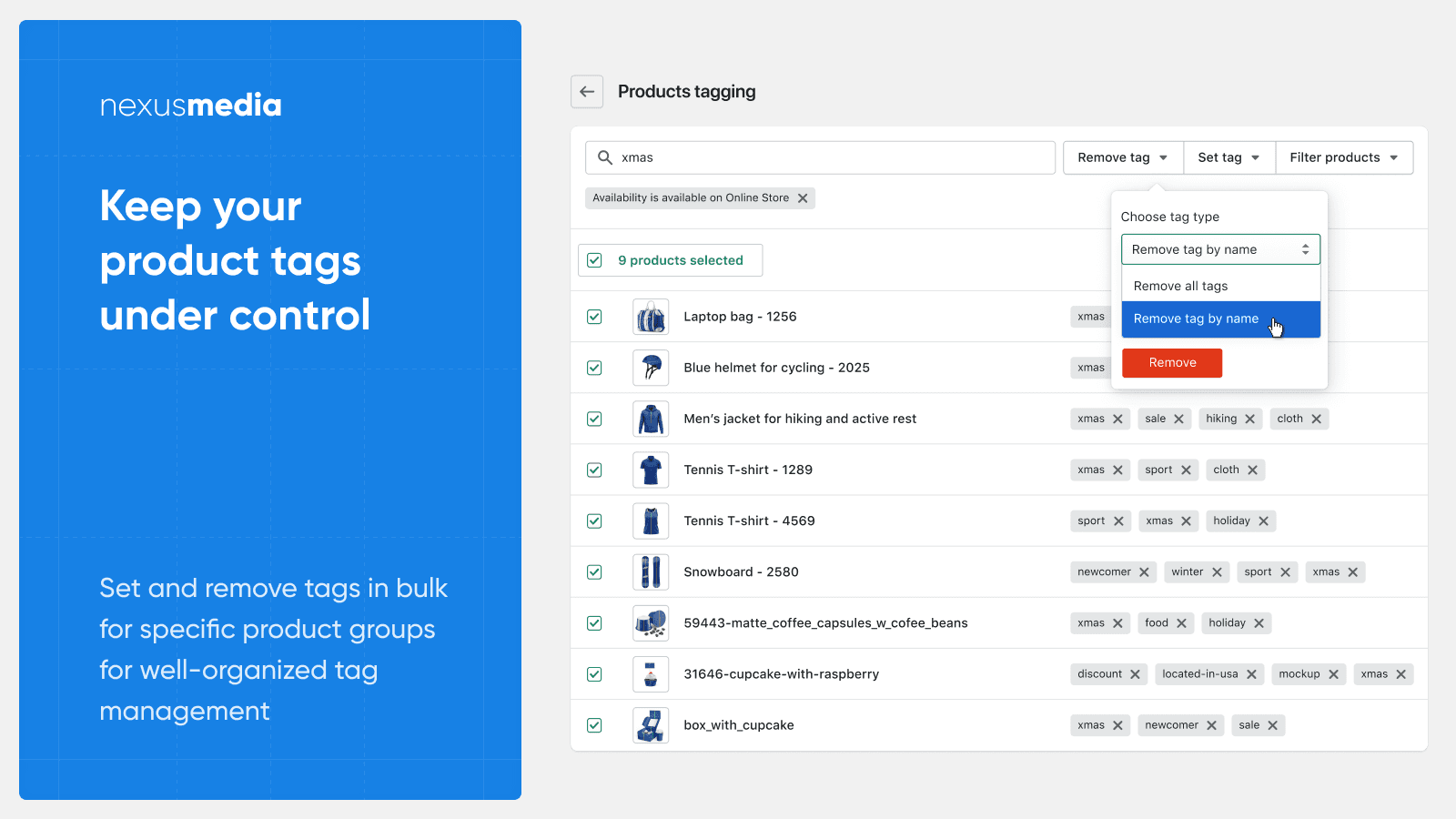The image size is (1456, 819).
Task: Open the Filter products dropdown
Action: tap(1344, 157)
